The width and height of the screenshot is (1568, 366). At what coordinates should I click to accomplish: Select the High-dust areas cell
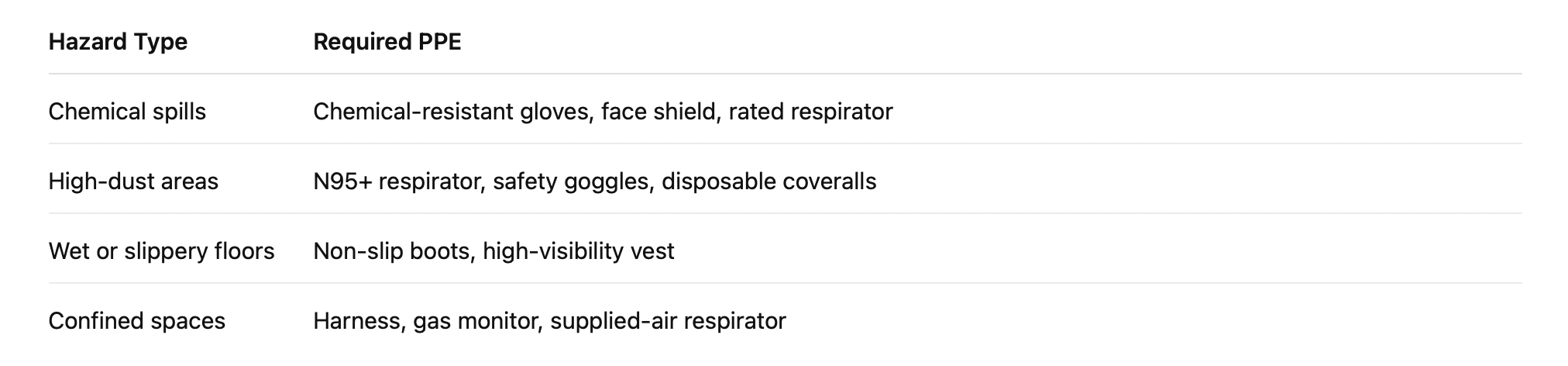(133, 181)
